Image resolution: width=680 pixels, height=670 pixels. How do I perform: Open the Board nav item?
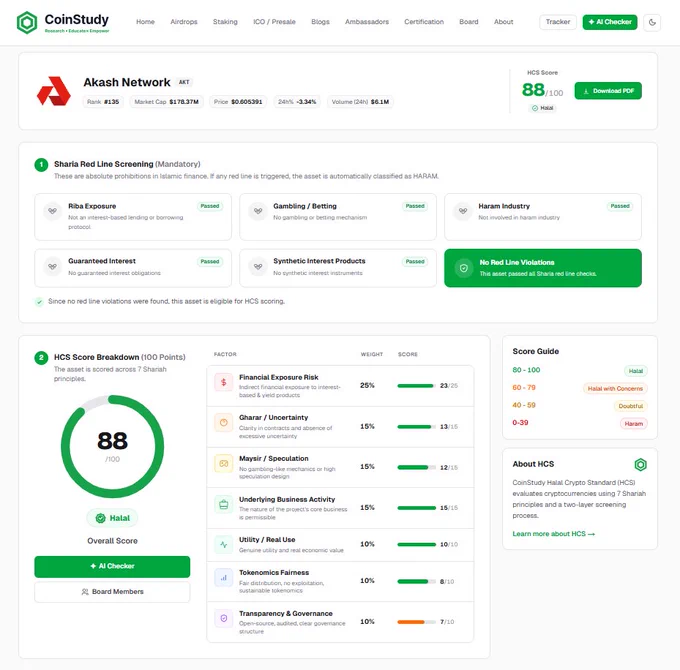coord(469,22)
